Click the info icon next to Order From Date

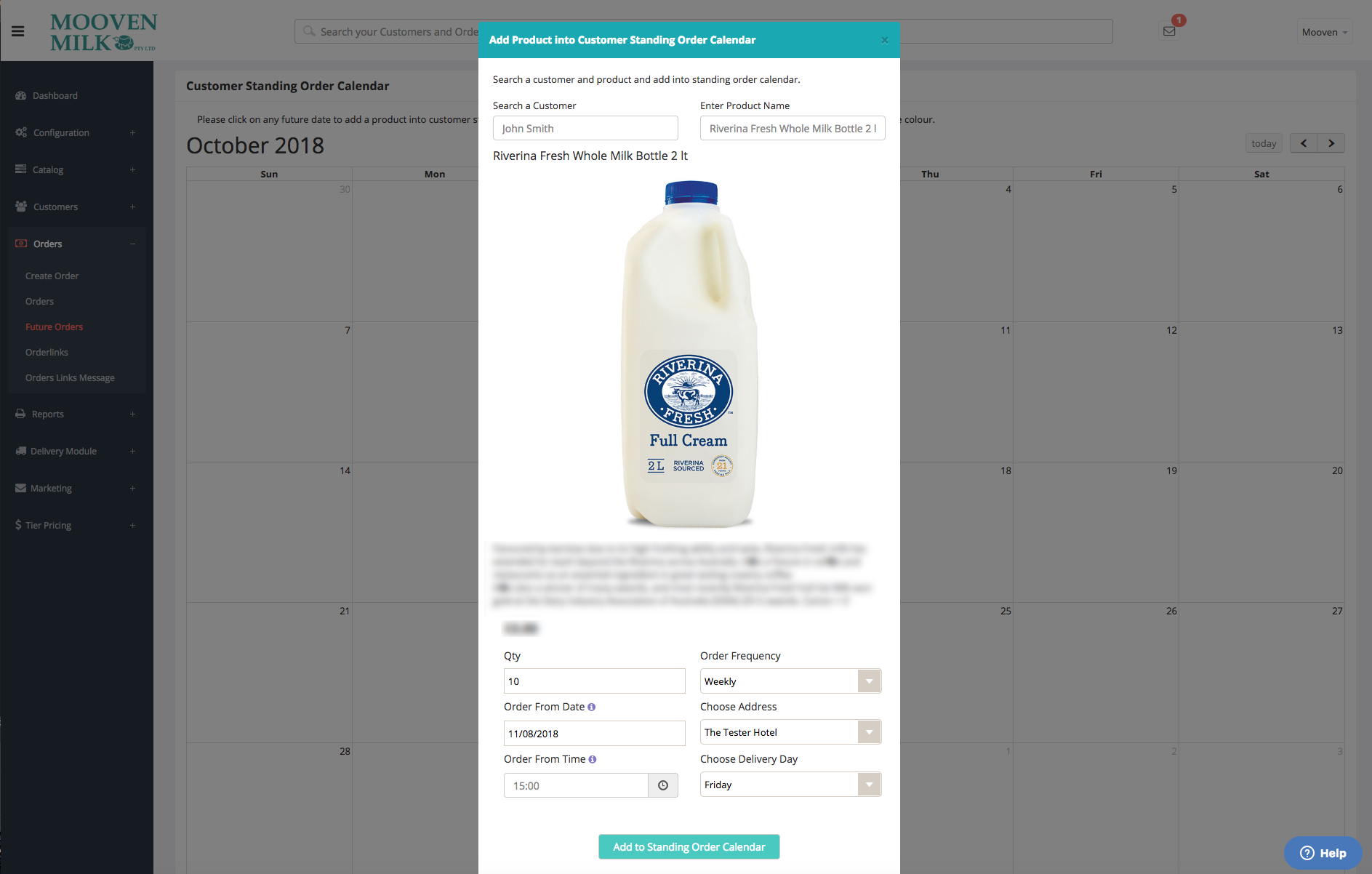pyautogui.click(x=591, y=707)
